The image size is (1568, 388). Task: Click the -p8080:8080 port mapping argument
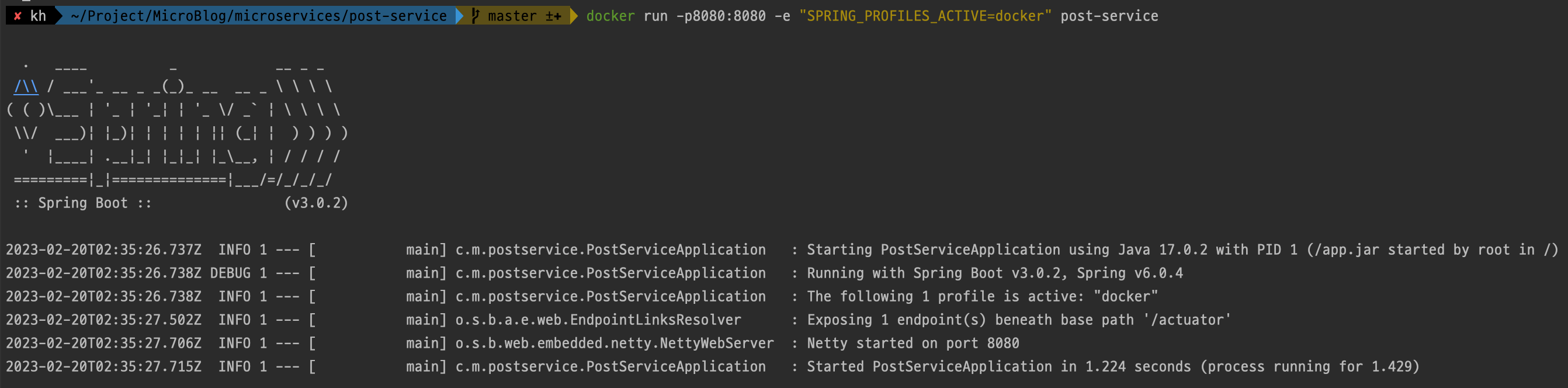721,16
